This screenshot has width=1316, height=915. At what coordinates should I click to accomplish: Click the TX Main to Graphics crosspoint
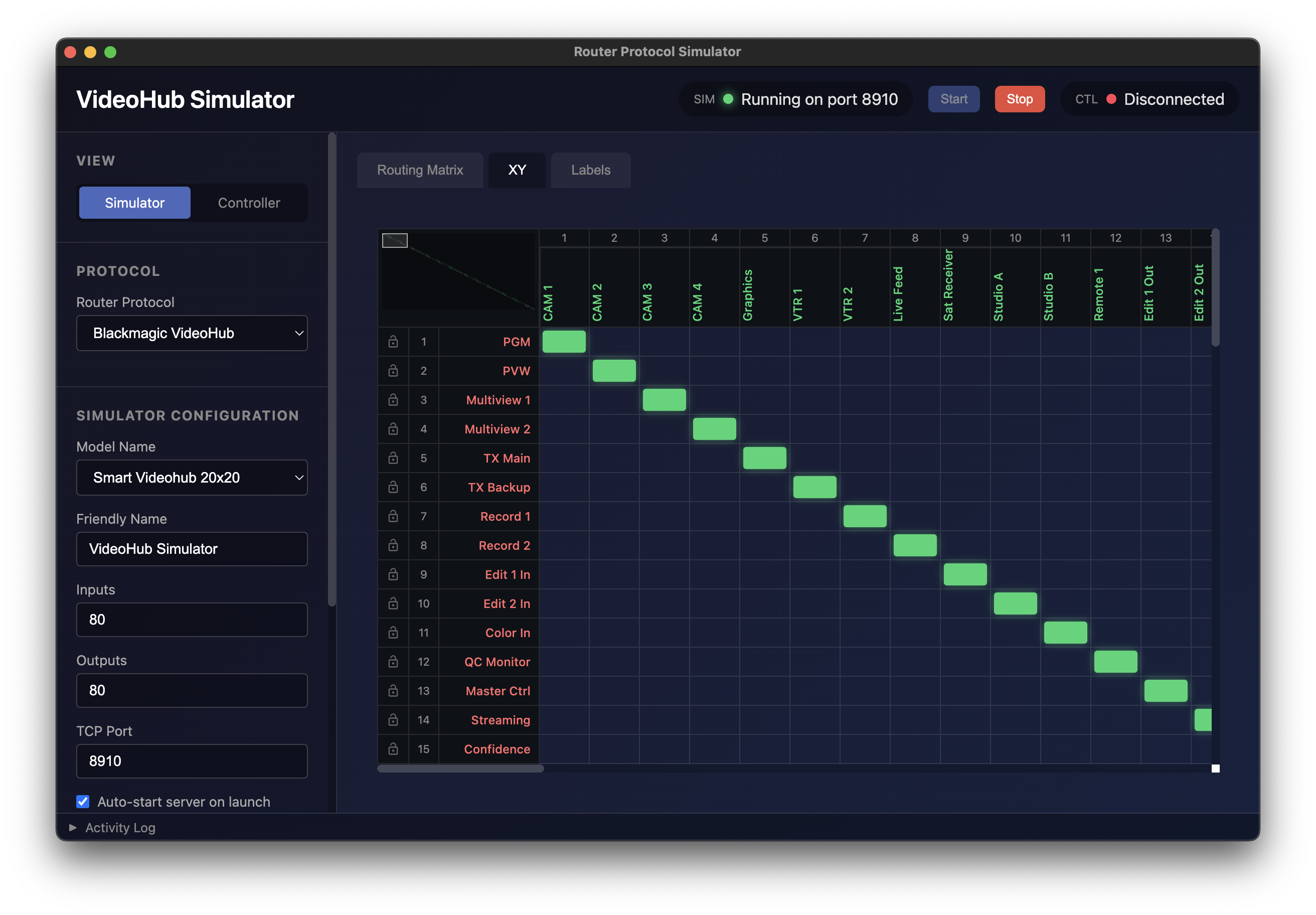pyautogui.click(x=765, y=458)
